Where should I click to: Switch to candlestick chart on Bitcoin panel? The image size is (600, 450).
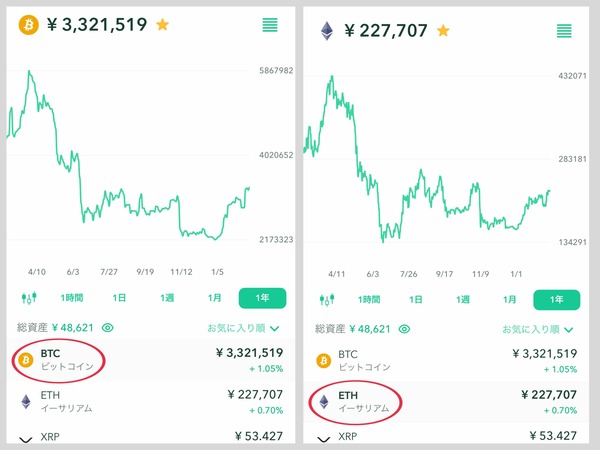(x=29, y=297)
